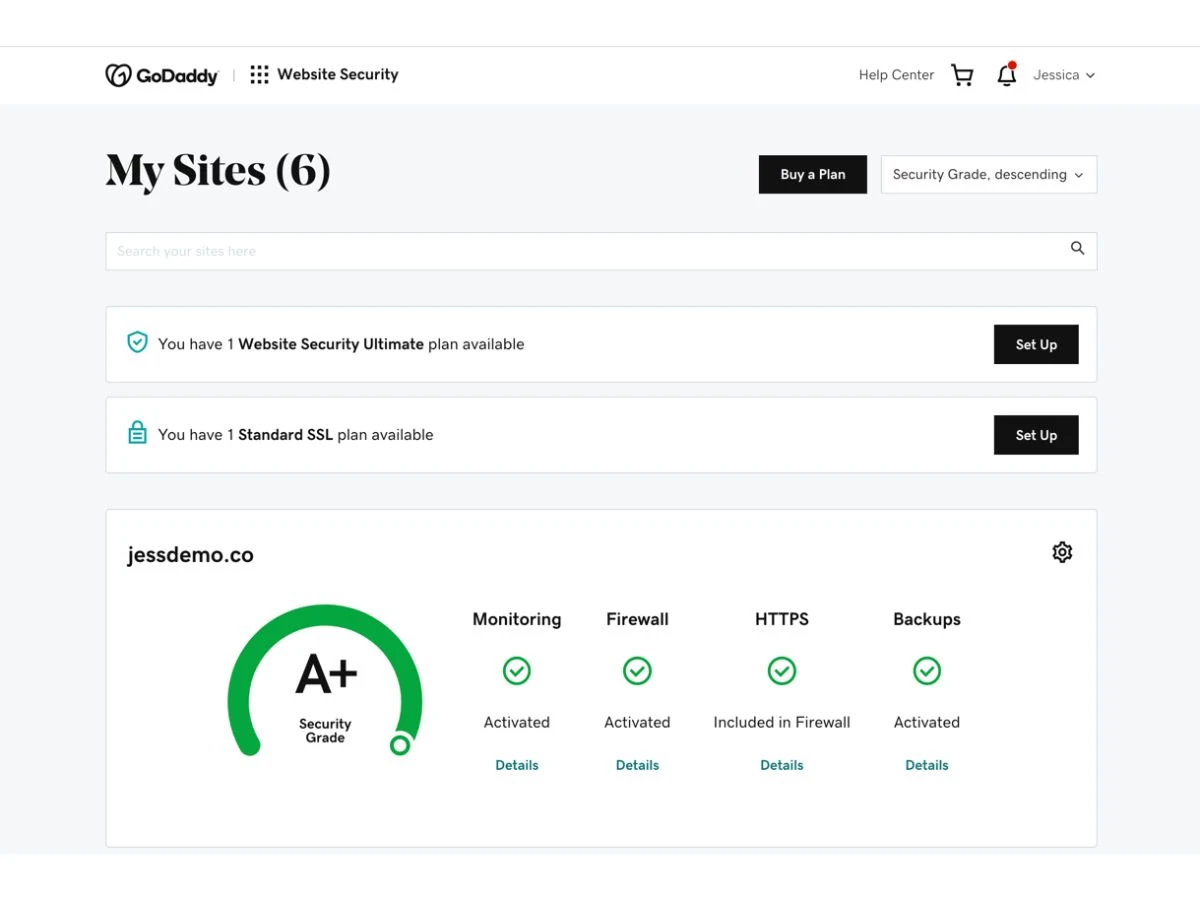Open Monitoring Details link
Viewport: 1200px width, 900px height.
click(x=517, y=765)
